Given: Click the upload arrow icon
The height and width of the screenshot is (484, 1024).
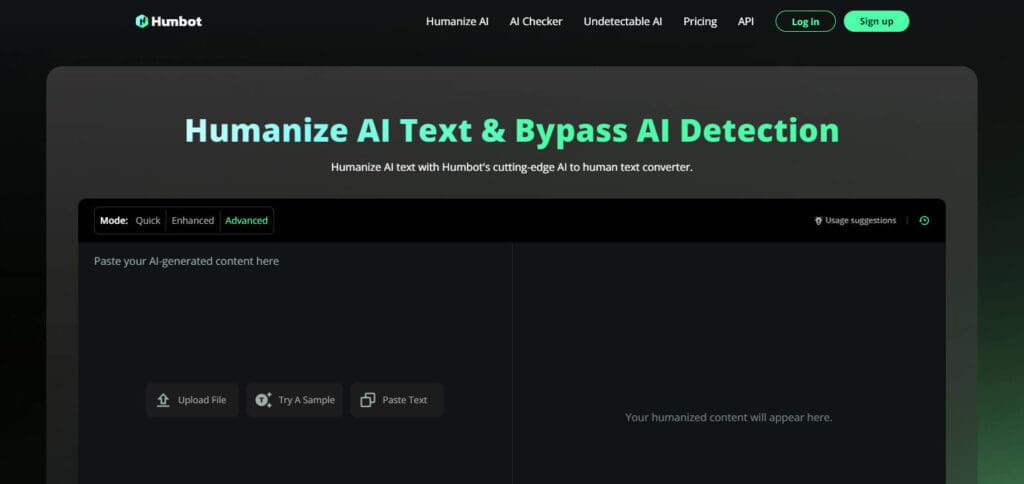Looking at the screenshot, I should tap(163, 400).
